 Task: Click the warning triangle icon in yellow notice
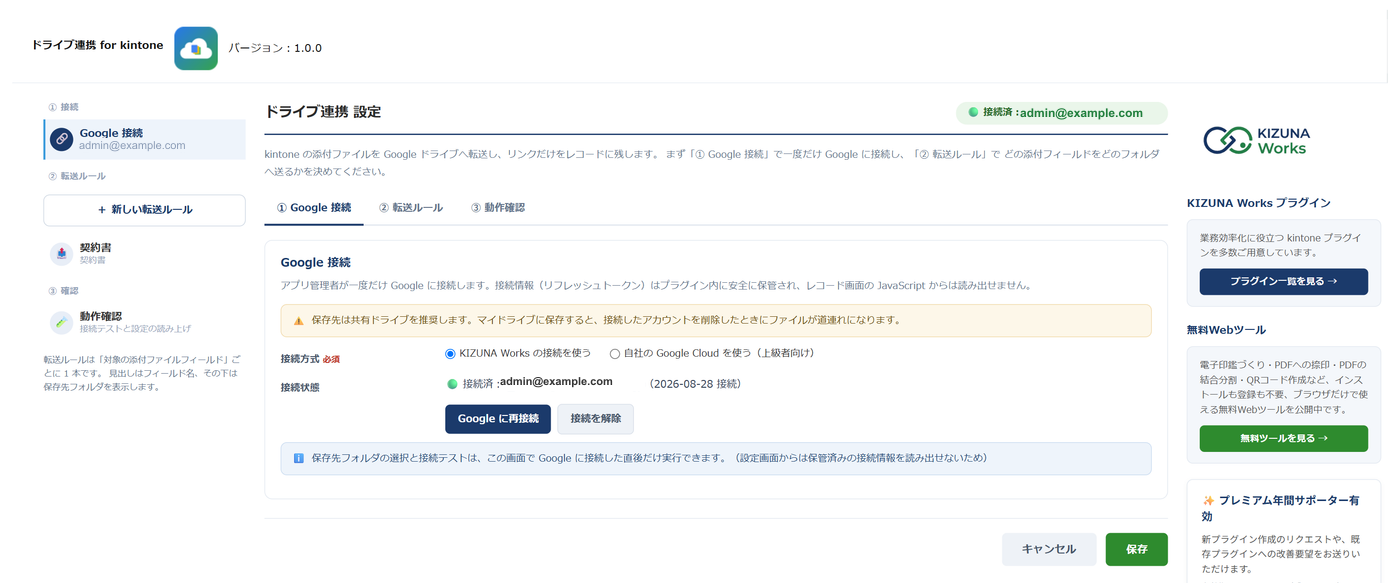click(298, 321)
